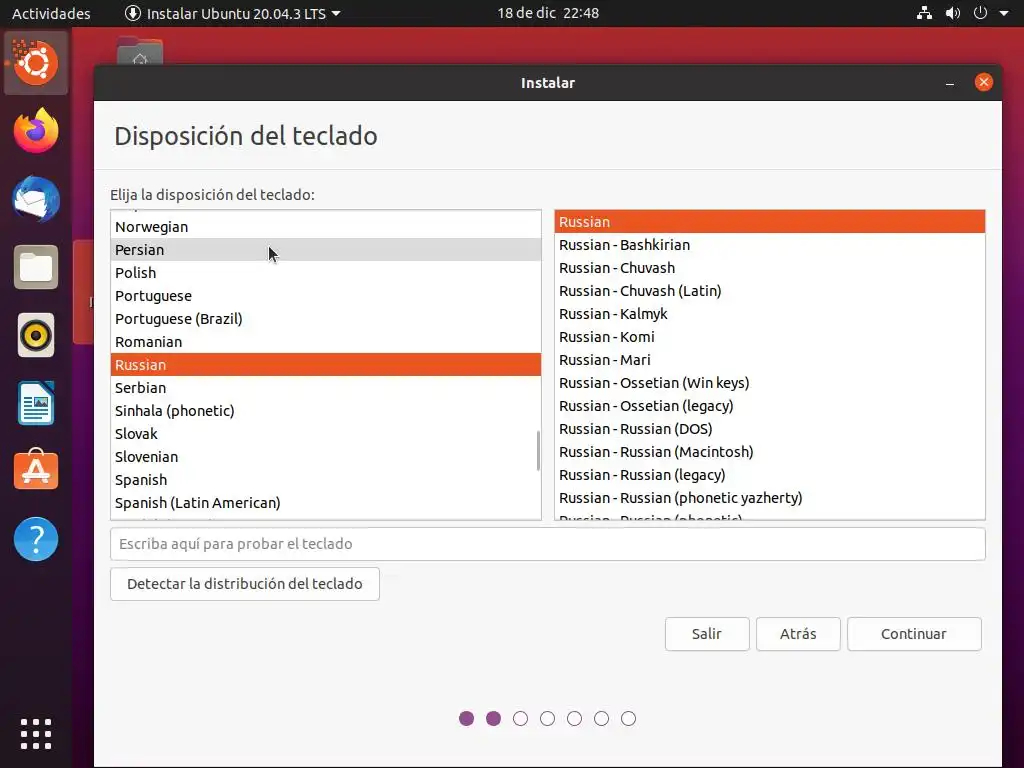Open Thunderbird mail from the dock
The width and height of the screenshot is (1024, 768).
(x=36, y=199)
